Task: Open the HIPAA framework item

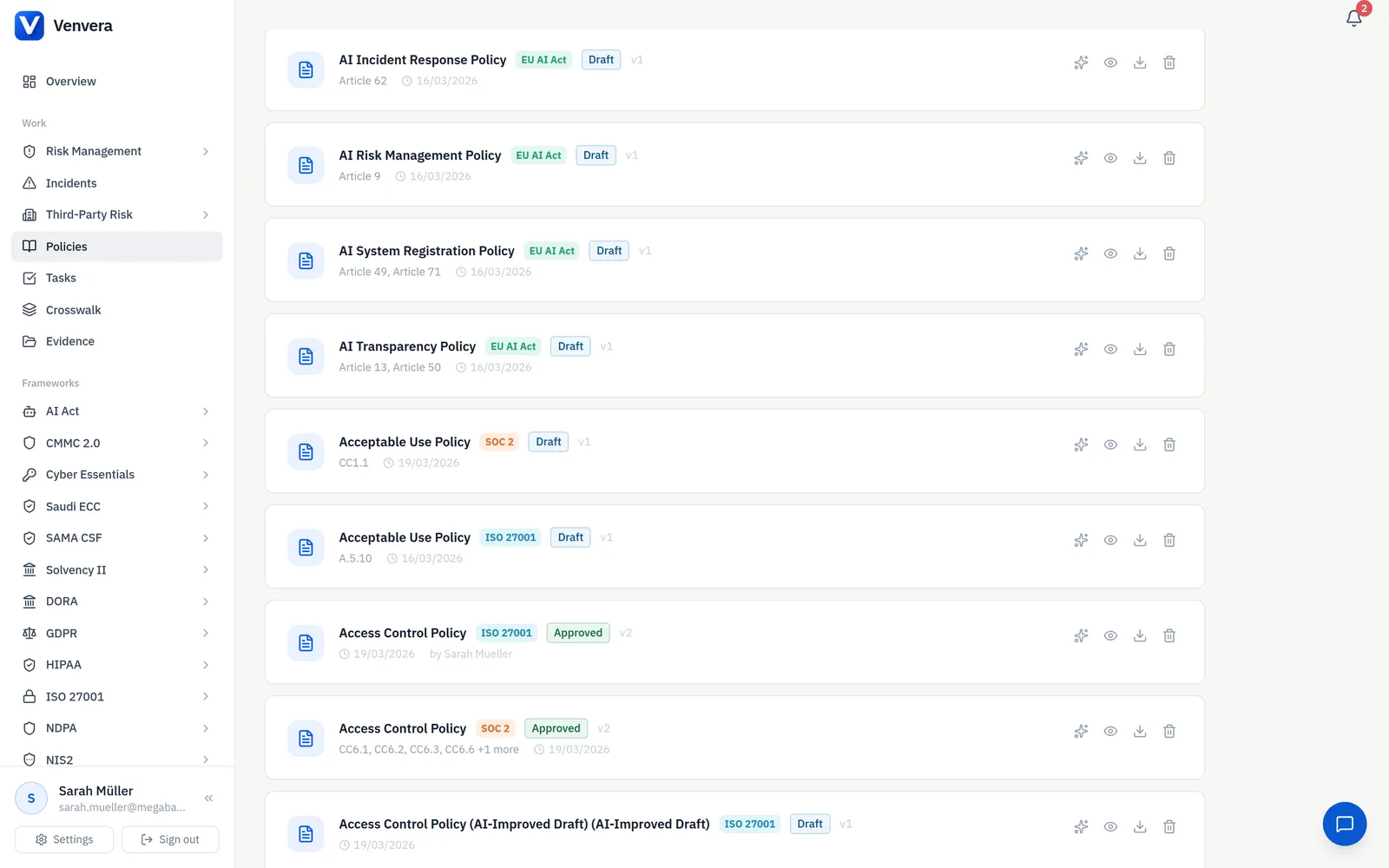Action: point(117,665)
